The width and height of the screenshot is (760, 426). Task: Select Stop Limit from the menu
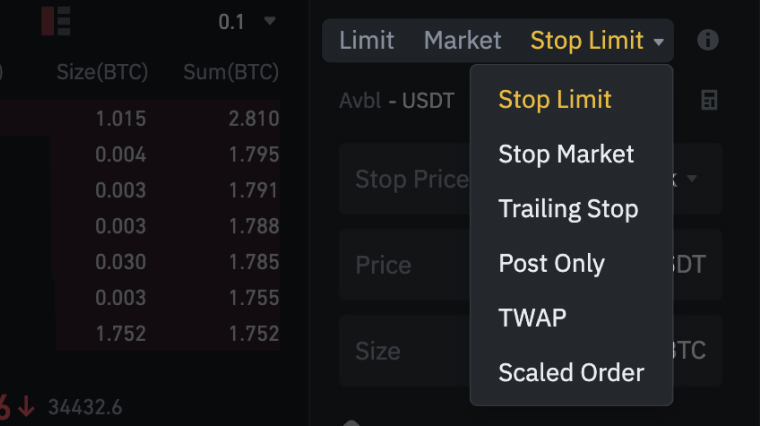point(555,100)
